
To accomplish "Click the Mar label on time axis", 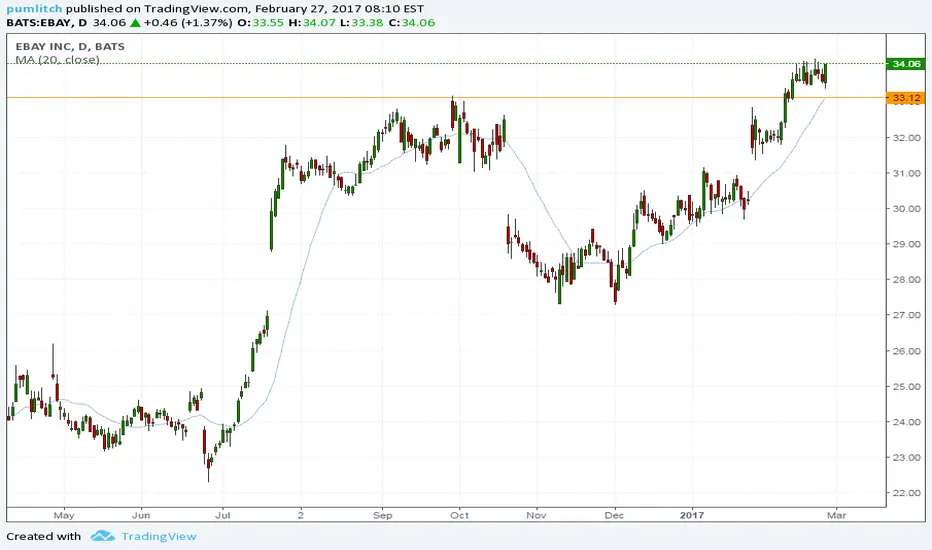I will click(836, 516).
